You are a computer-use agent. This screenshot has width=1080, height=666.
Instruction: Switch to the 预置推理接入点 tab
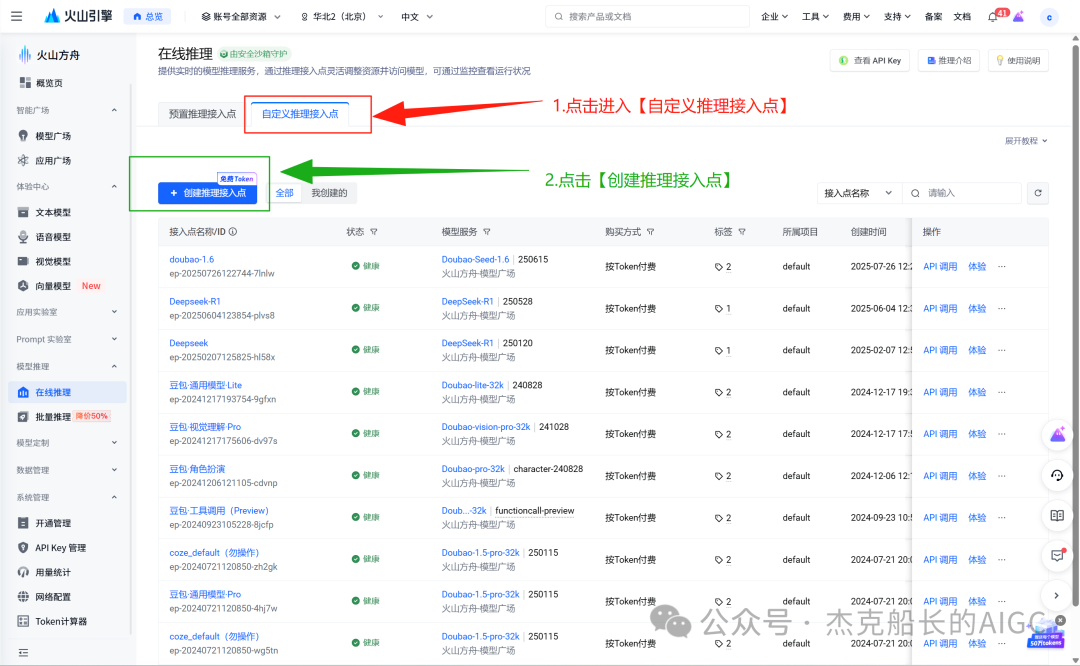tap(202, 114)
